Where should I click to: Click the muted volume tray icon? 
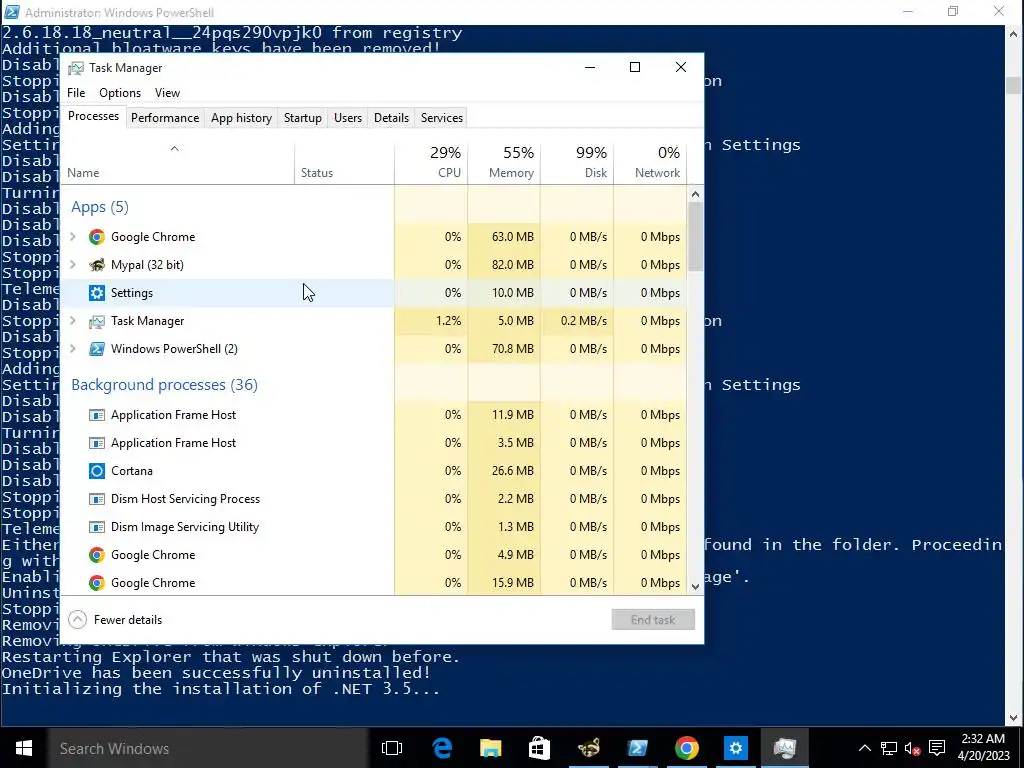(x=912, y=748)
